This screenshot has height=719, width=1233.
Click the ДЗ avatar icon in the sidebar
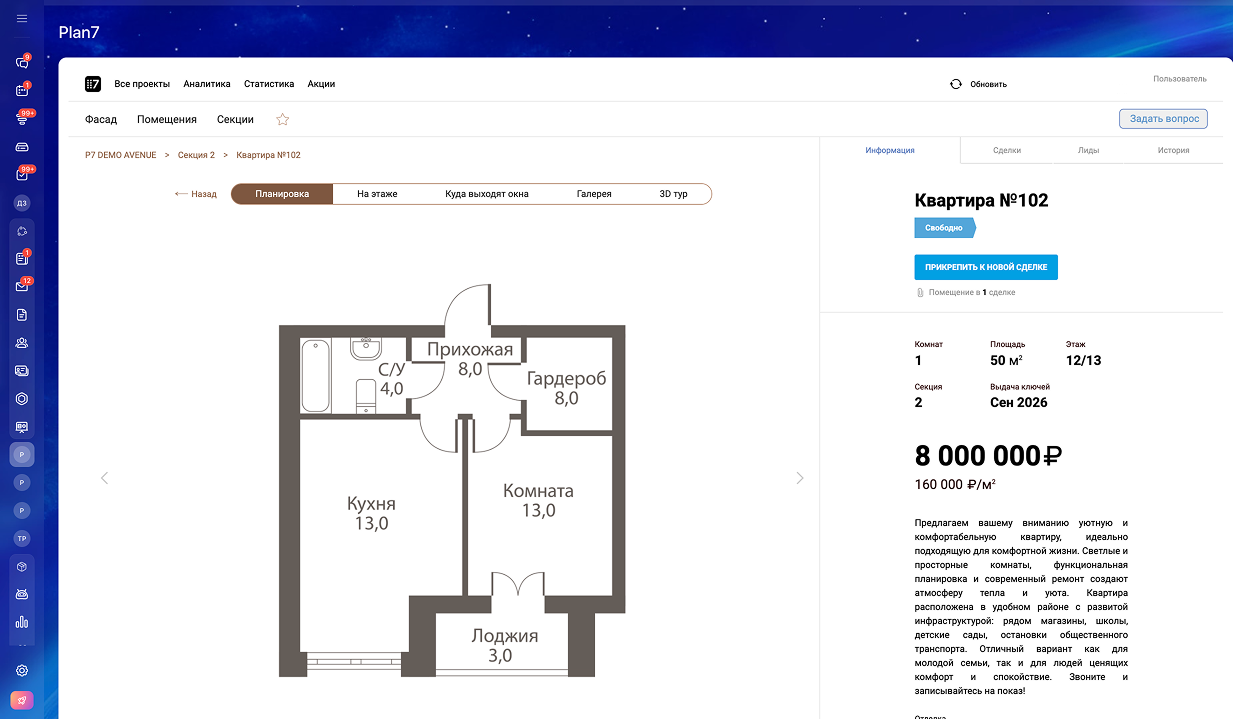coord(22,203)
